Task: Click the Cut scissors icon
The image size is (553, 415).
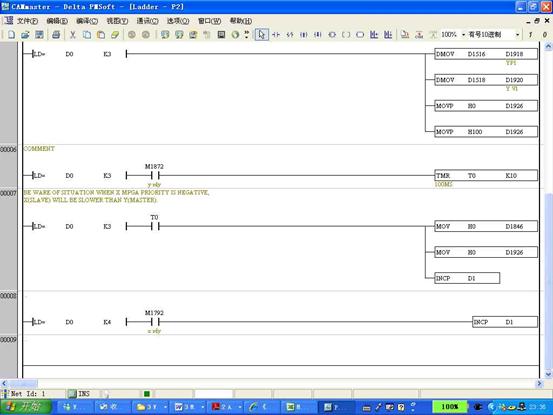Action: (73, 35)
